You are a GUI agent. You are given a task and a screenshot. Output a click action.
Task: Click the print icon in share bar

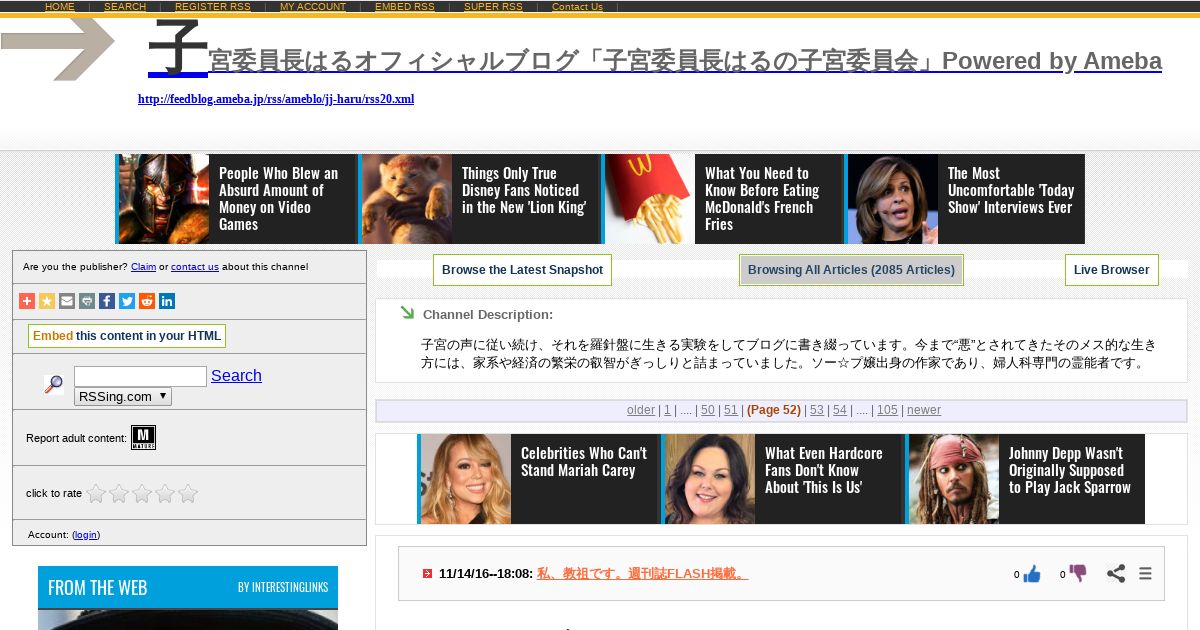tap(87, 301)
